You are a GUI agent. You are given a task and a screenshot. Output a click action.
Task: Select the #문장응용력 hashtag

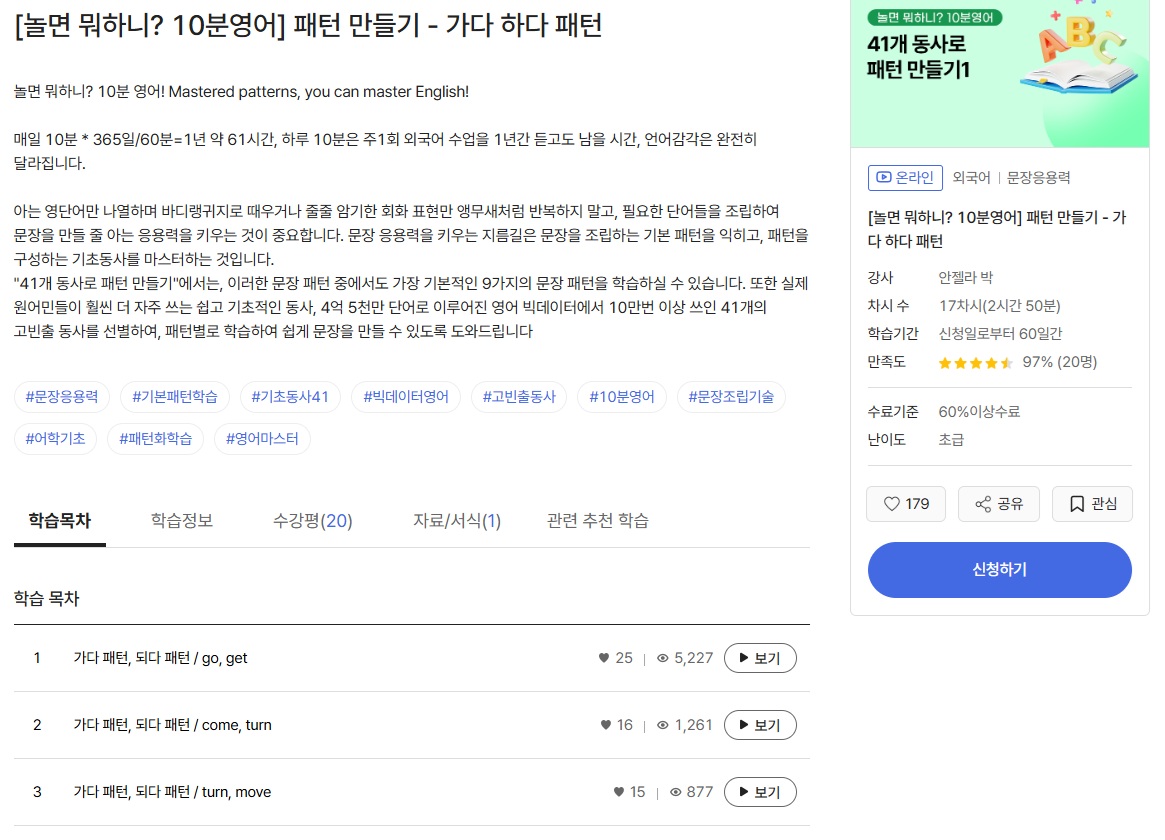tap(62, 397)
